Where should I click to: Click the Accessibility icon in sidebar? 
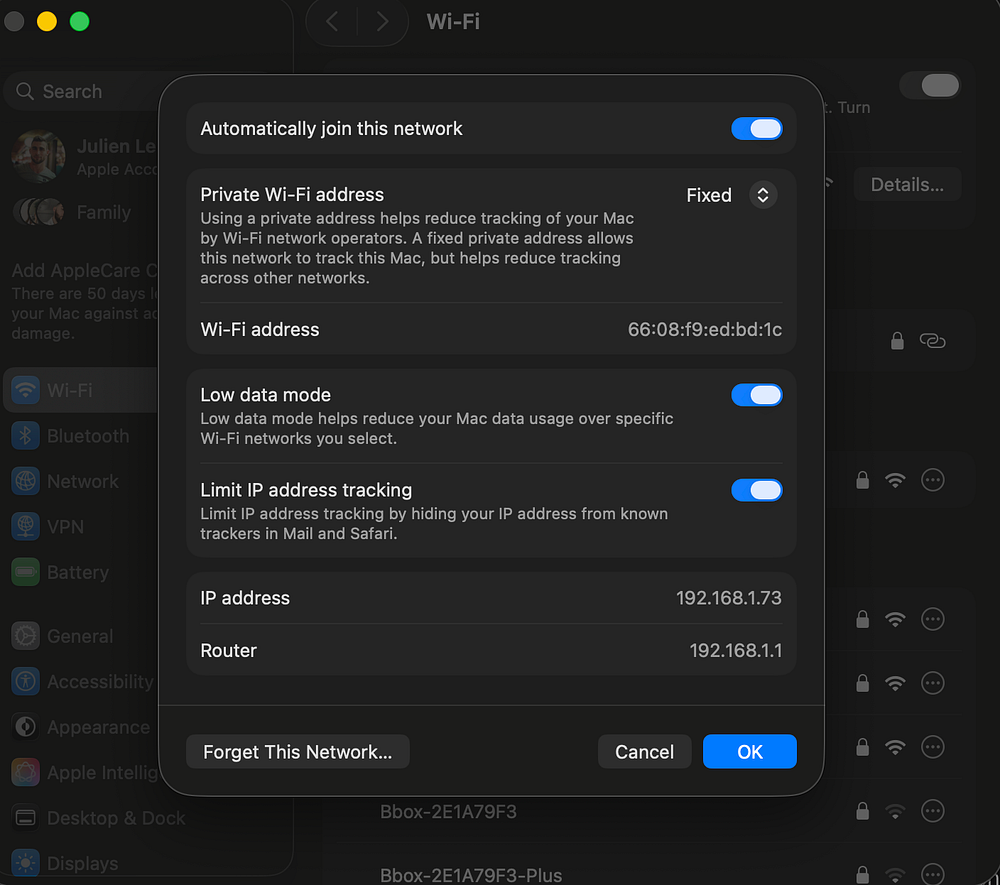pyautogui.click(x=26, y=682)
